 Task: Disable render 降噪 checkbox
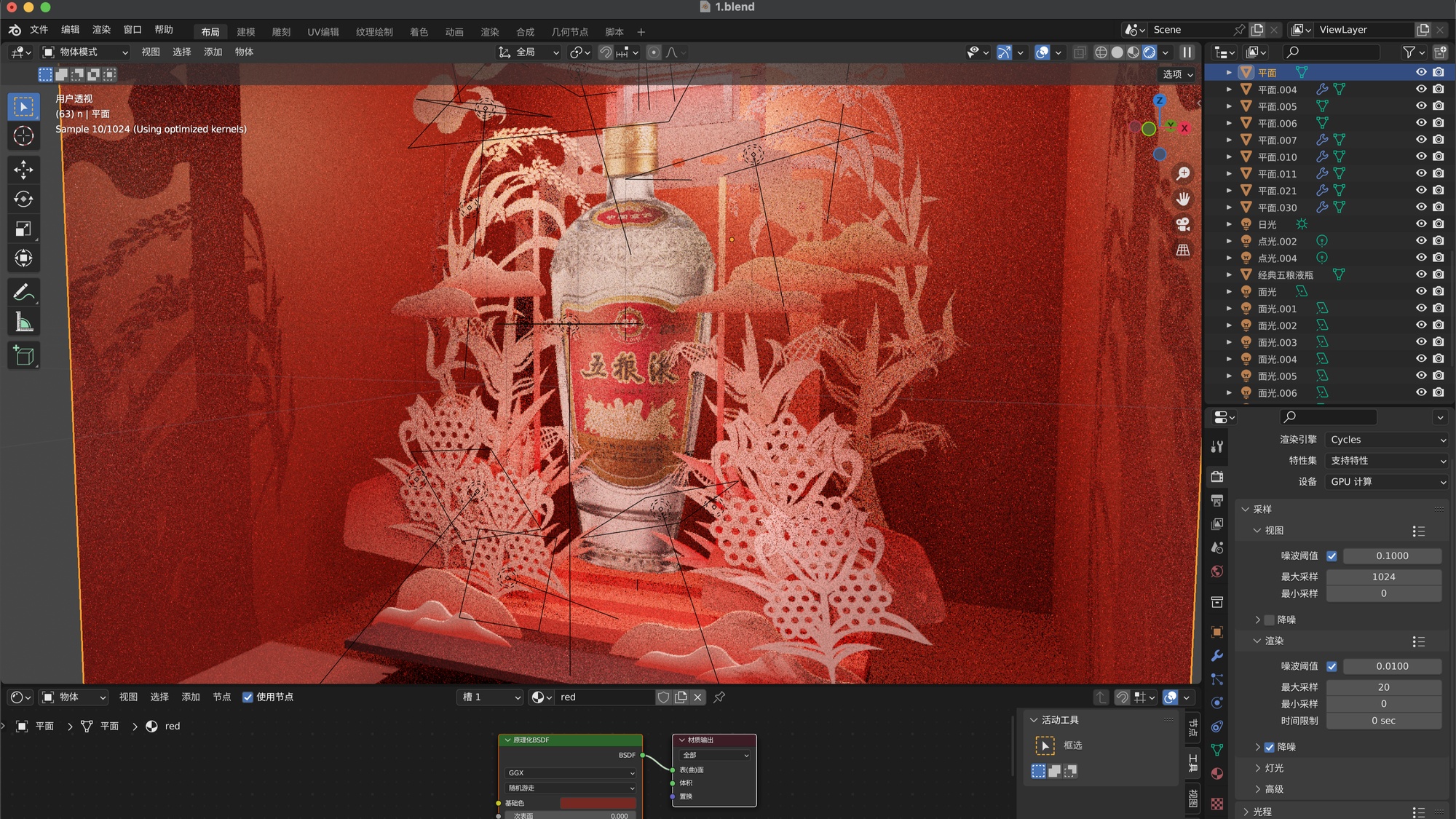(1270, 748)
